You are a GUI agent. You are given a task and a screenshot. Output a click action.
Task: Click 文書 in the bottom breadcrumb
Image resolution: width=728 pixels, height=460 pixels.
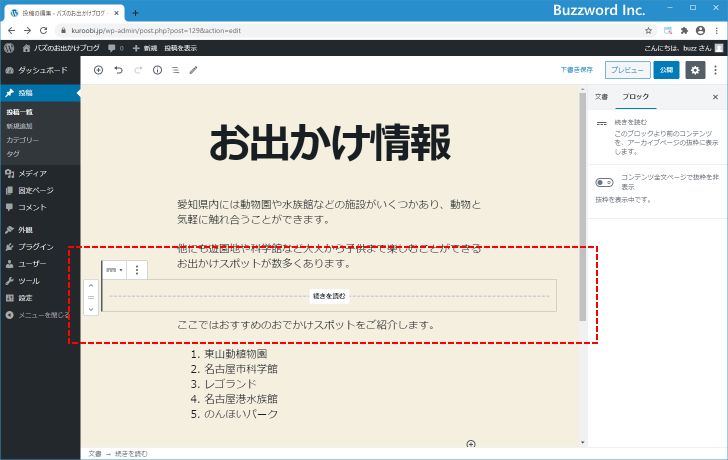coord(95,454)
